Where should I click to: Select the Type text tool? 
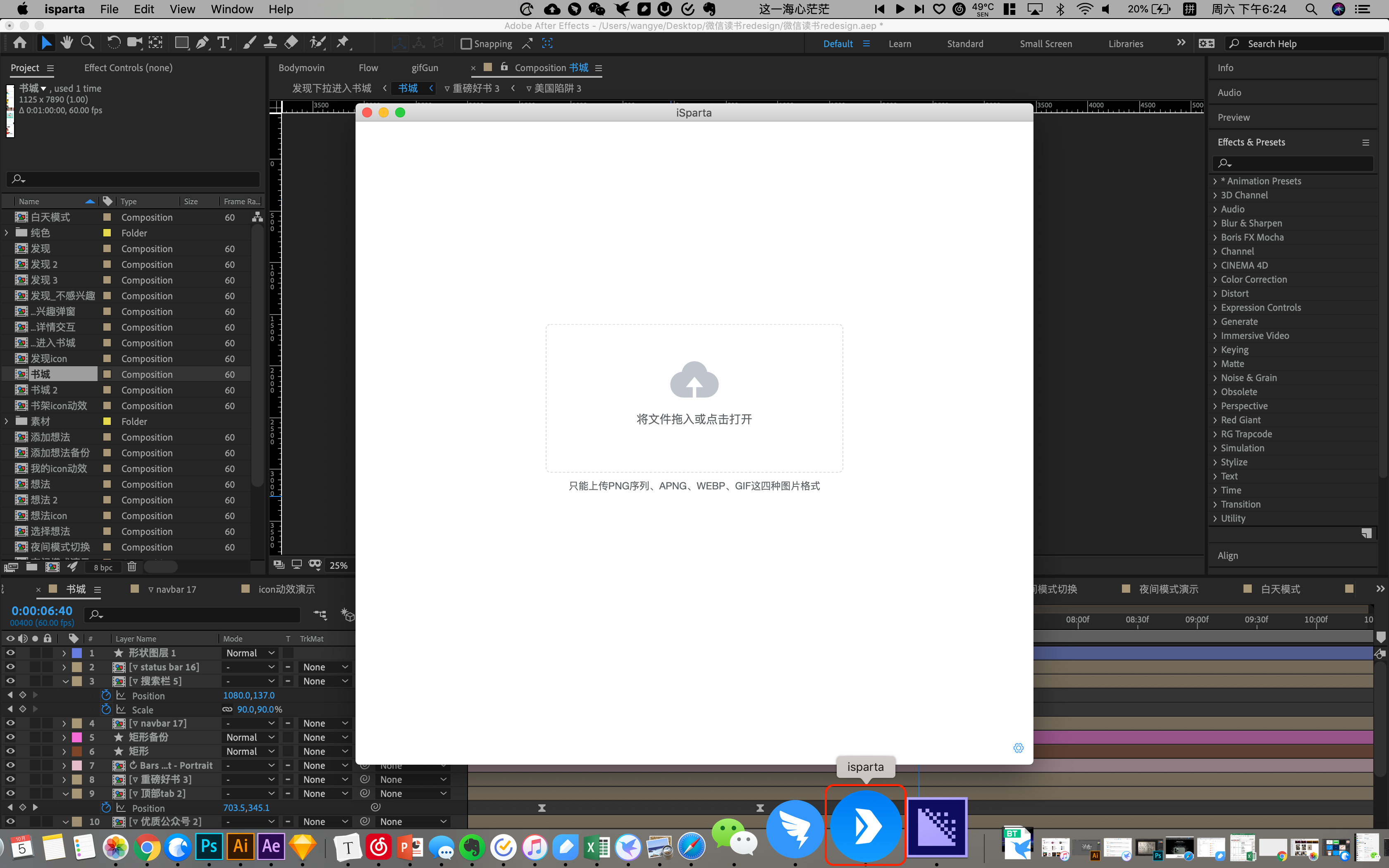click(x=223, y=43)
